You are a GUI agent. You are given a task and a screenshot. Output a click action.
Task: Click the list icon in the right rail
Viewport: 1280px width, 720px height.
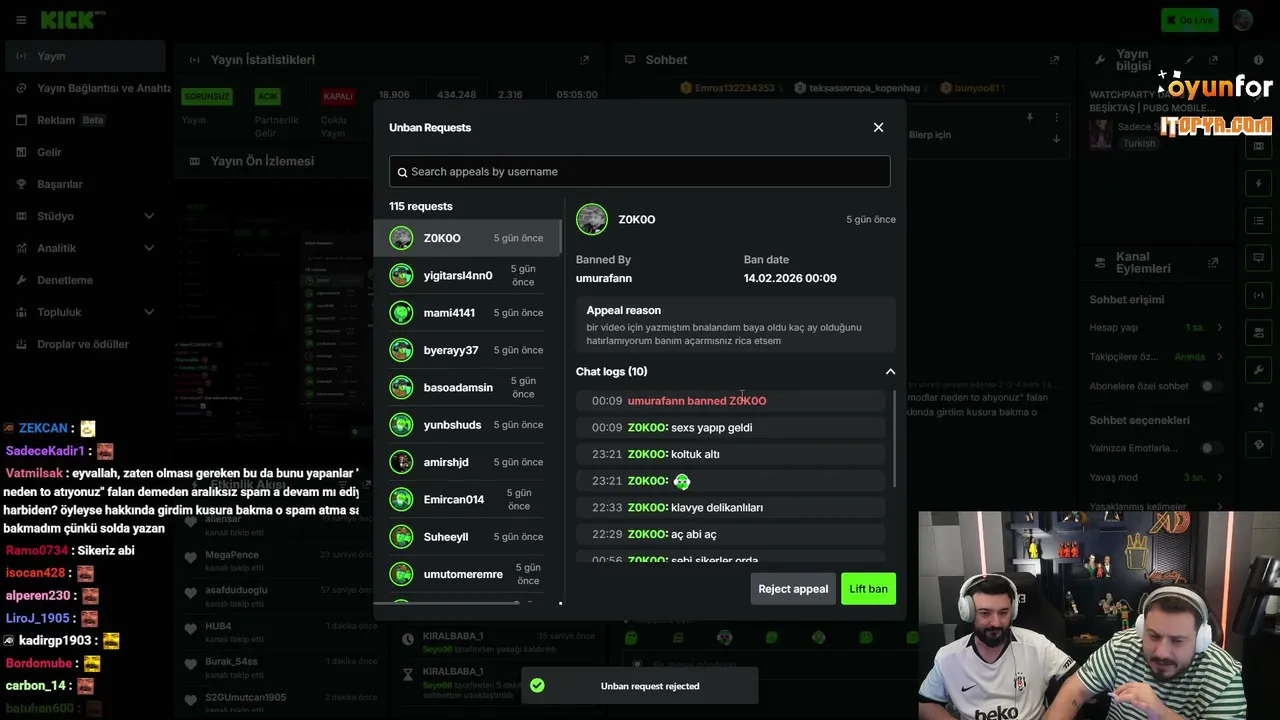(1259, 221)
